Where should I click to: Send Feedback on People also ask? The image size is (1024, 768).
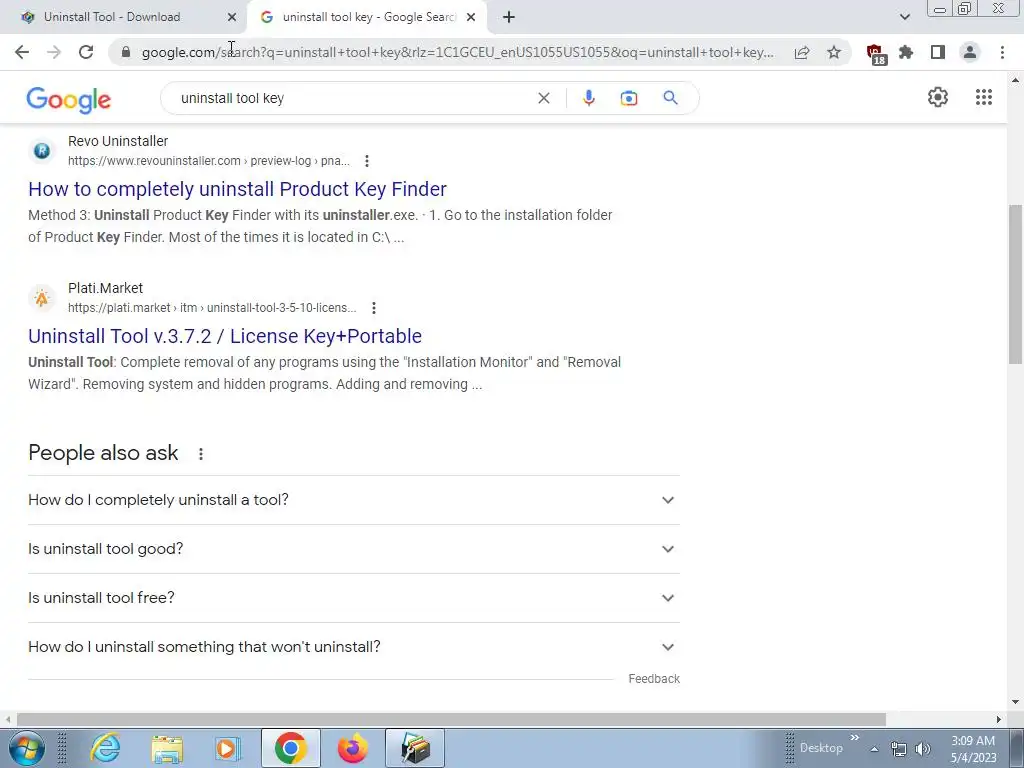click(x=654, y=679)
